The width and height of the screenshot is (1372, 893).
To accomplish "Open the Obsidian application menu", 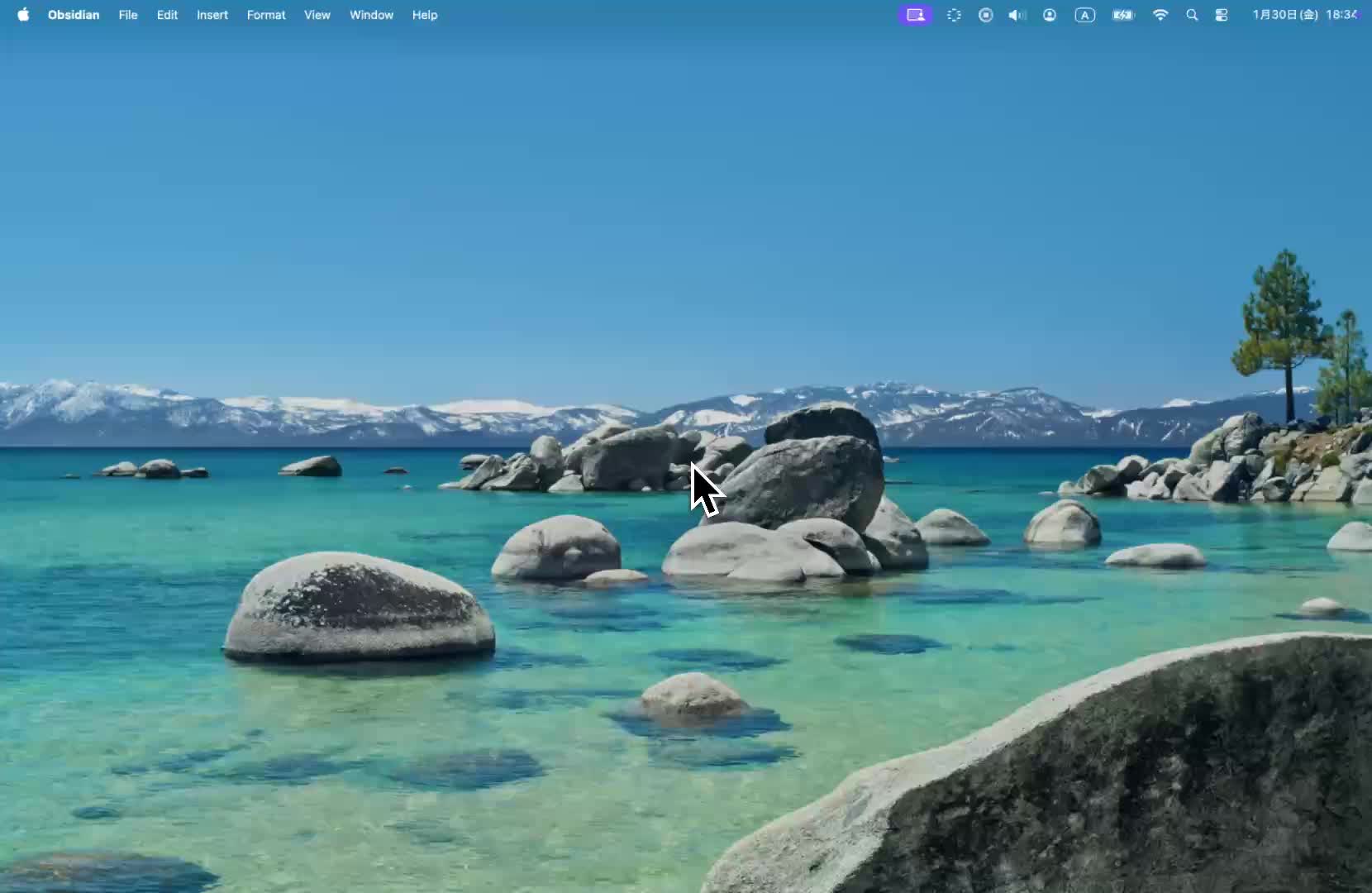I will point(74,15).
